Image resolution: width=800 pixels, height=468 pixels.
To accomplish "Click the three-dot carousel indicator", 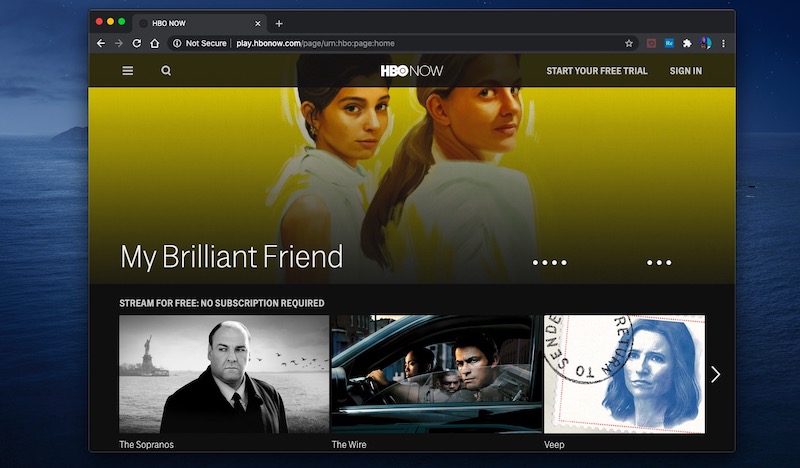I will click(x=659, y=262).
